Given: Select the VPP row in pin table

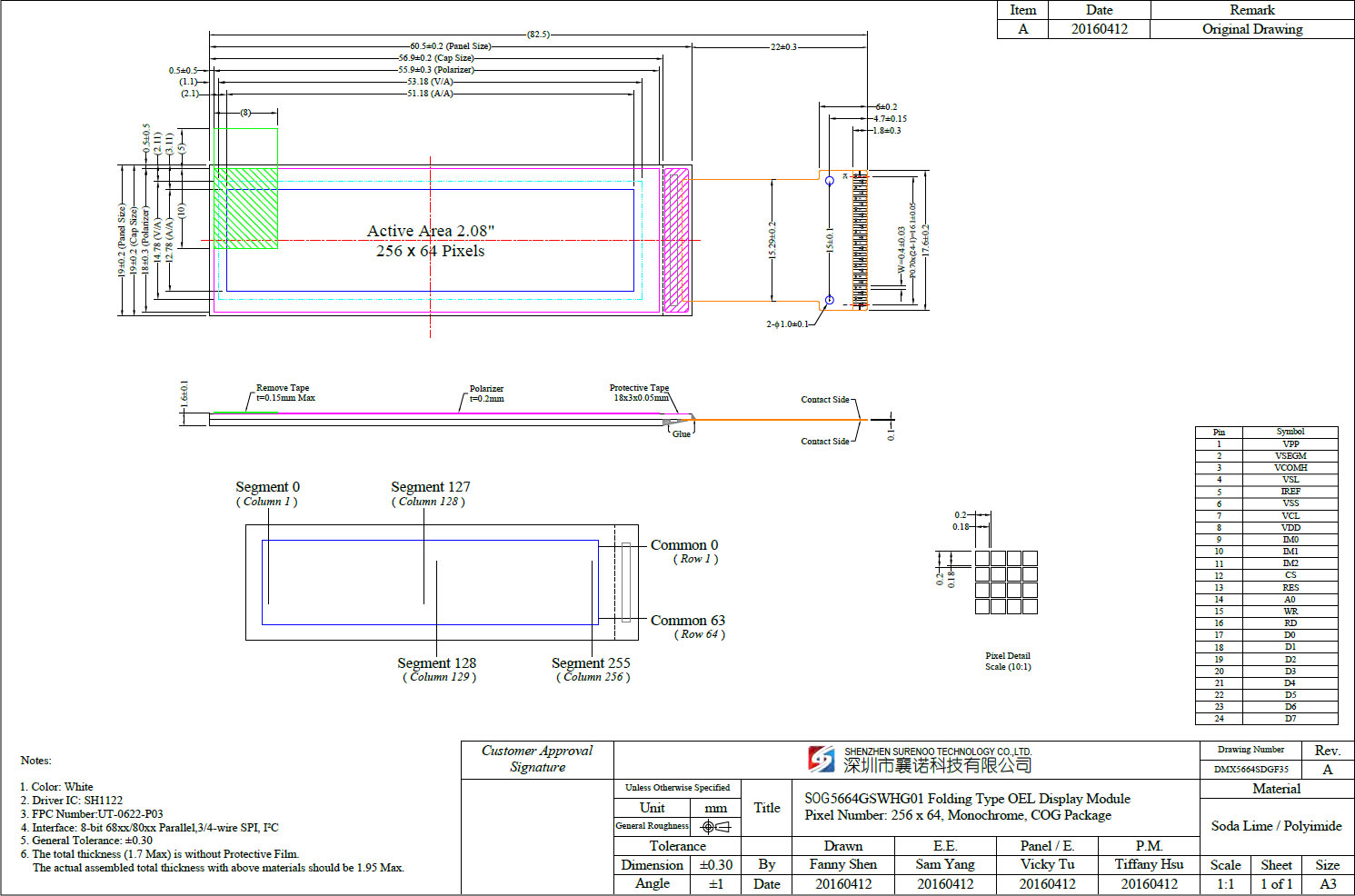Looking at the screenshot, I should pyautogui.click(x=1266, y=444).
